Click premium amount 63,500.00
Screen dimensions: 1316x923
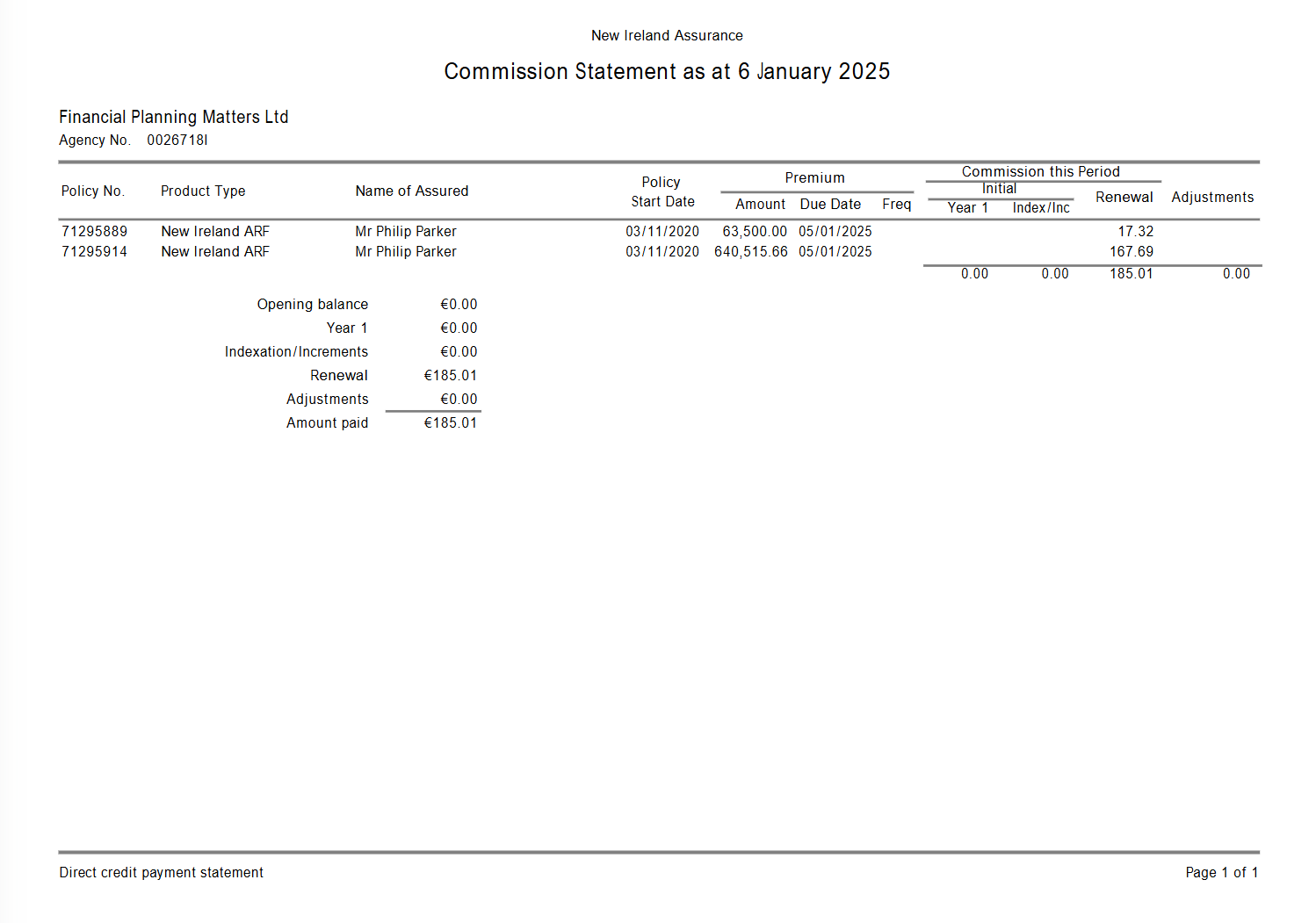(x=755, y=232)
